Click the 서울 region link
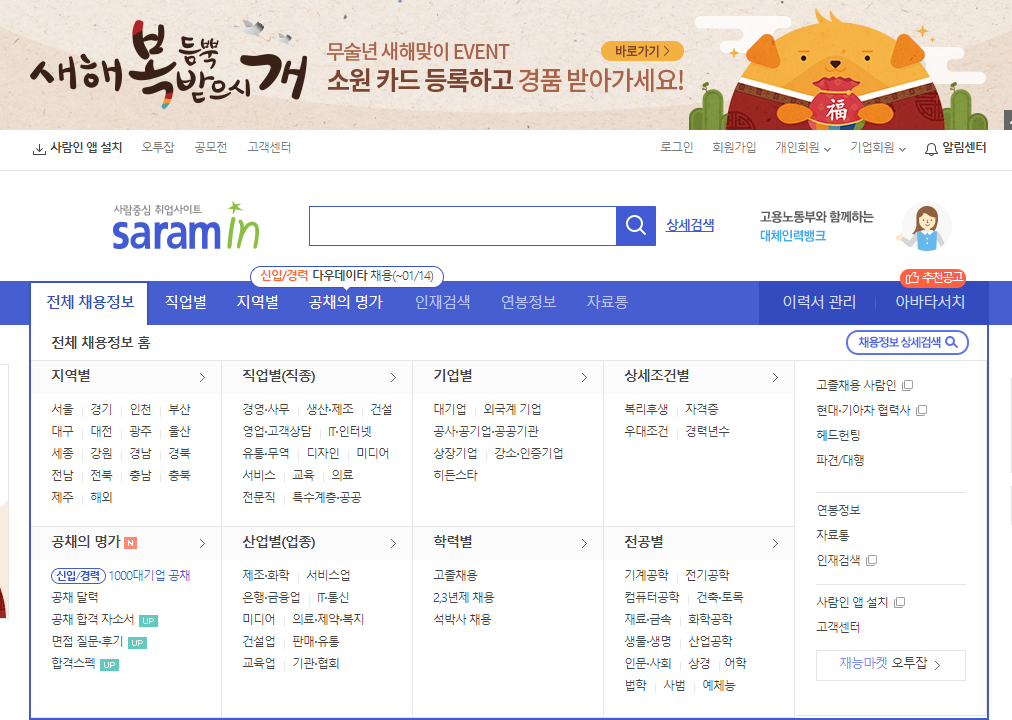1012x720 pixels. pyautogui.click(x=62, y=409)
